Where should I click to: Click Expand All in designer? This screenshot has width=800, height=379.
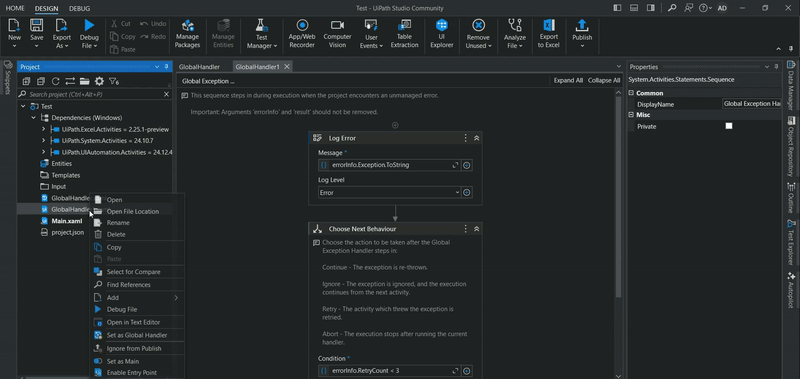(568, 81)
